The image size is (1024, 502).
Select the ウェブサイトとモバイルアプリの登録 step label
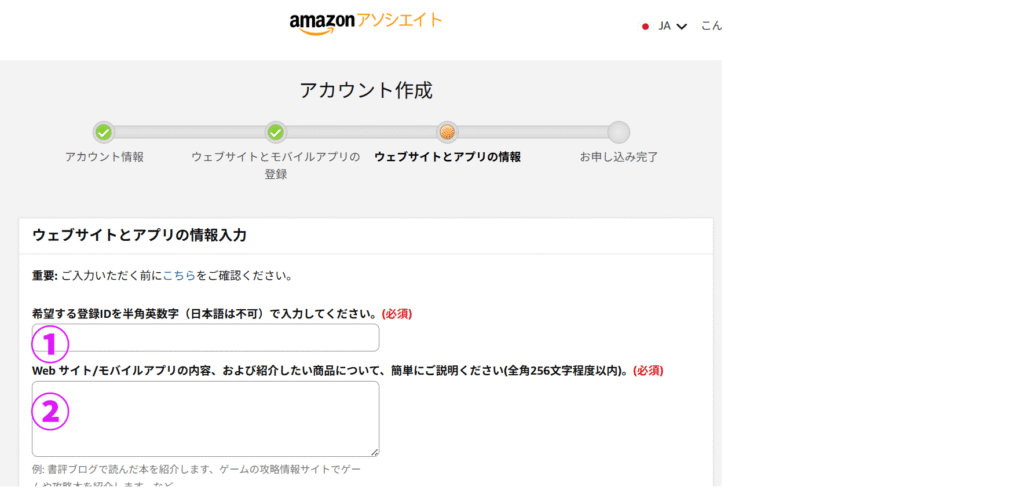tap(276, 165)
